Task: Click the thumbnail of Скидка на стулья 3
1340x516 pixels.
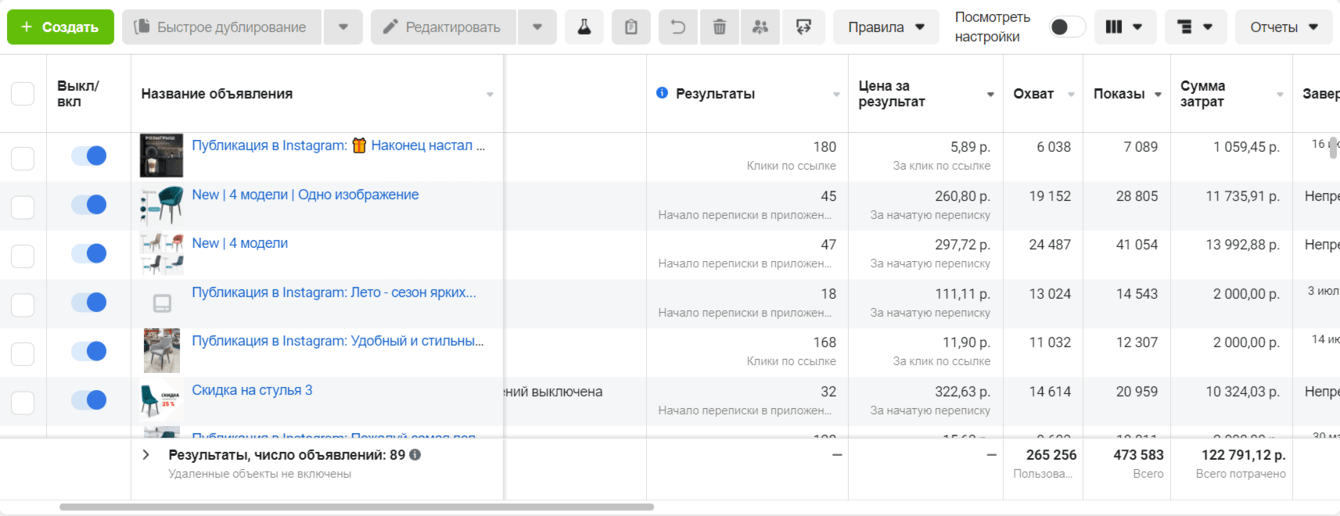Action: click(161, 400)
